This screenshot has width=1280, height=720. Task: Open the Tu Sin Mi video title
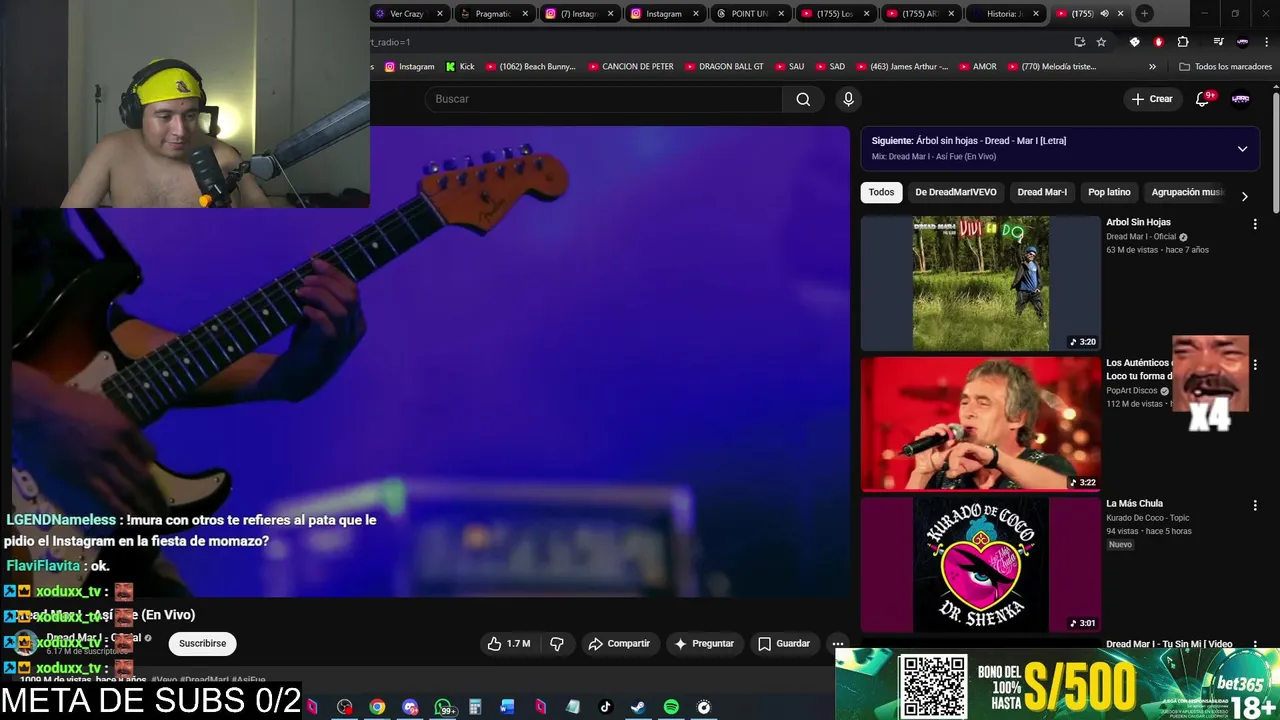pos(1169,644)
